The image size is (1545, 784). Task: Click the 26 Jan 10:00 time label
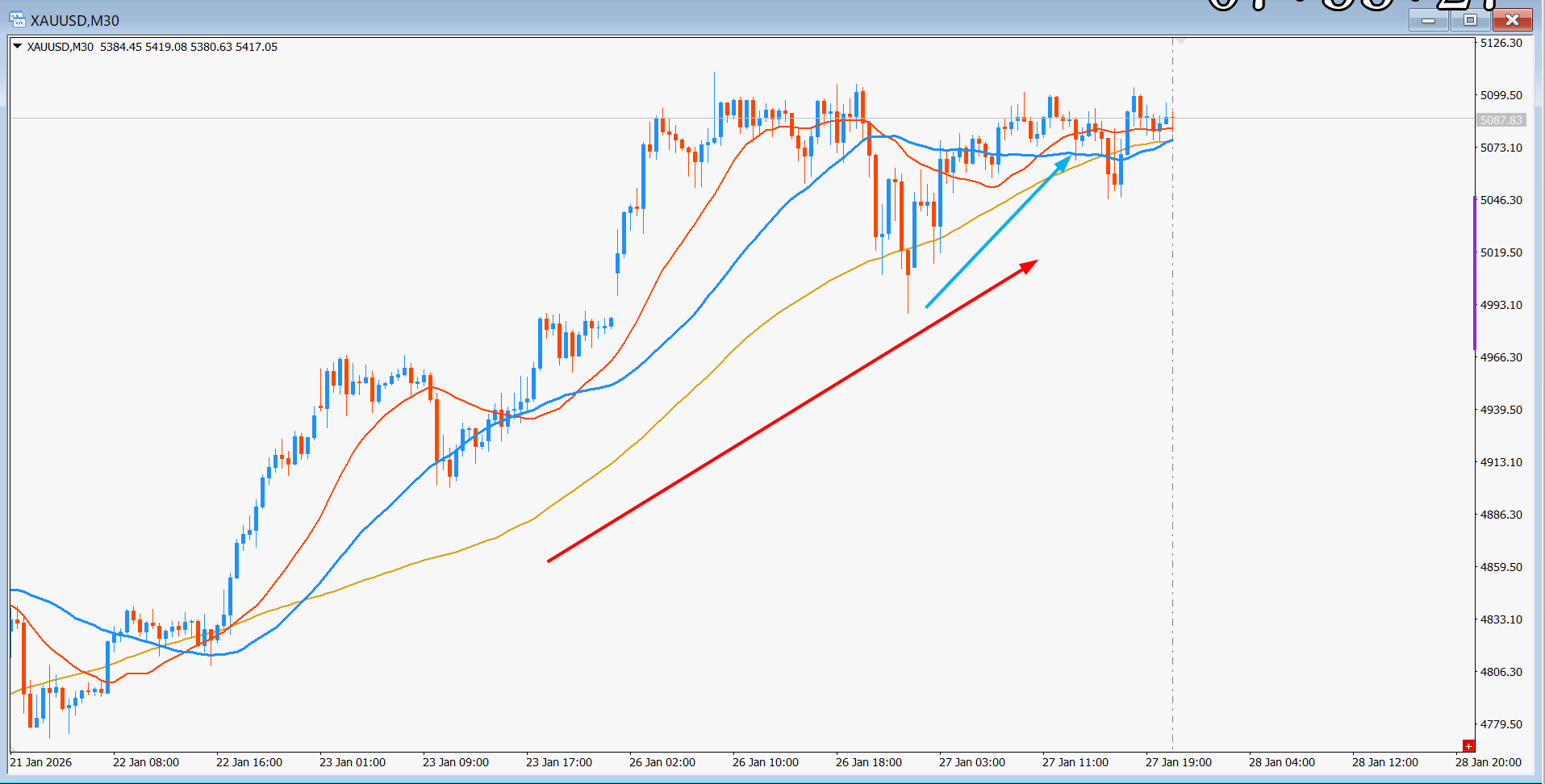[765, 762]
